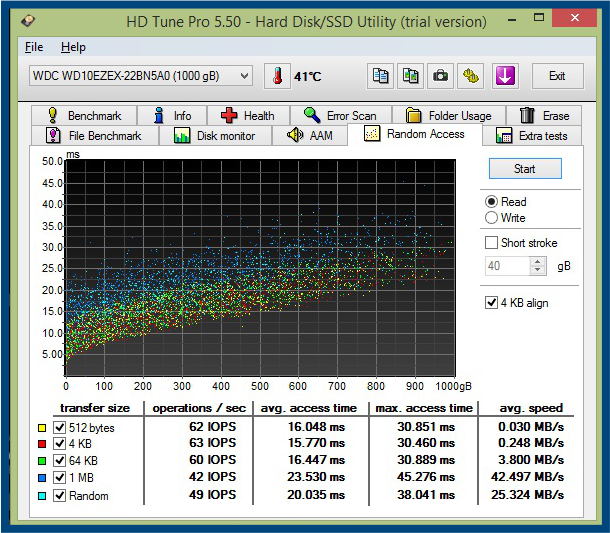Open the Benchmark tab
The width and height of the screenshot is (610, 533).
click(x=84, y=116)
